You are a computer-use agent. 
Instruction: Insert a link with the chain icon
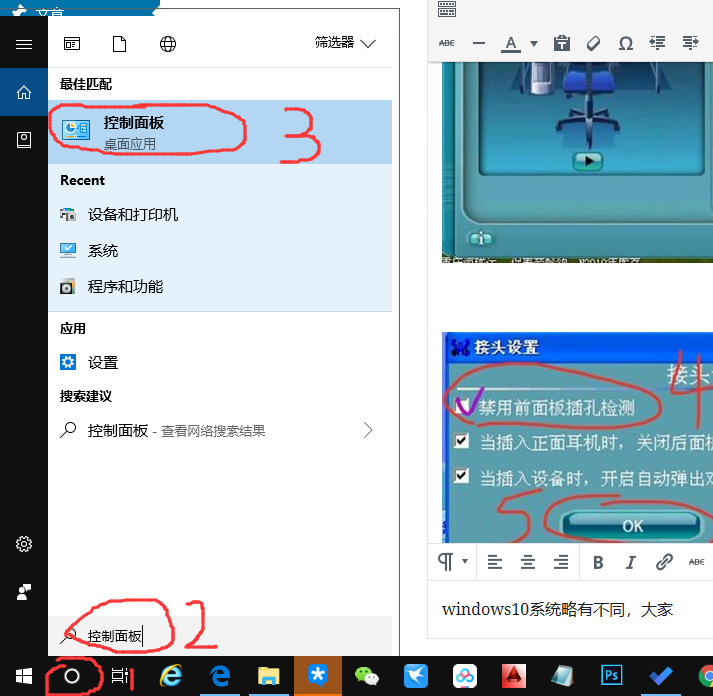(x=664, y=562)
